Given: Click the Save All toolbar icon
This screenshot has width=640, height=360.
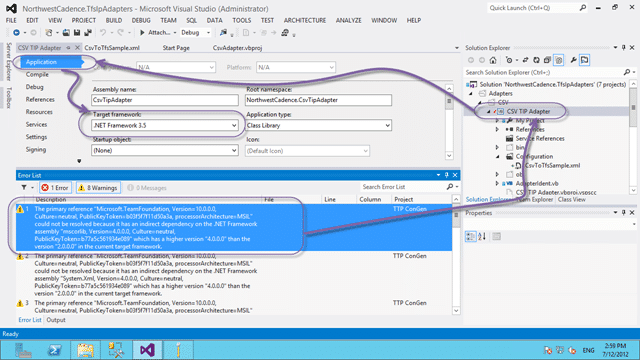Looking at the screenshot, I should point(88,33).
